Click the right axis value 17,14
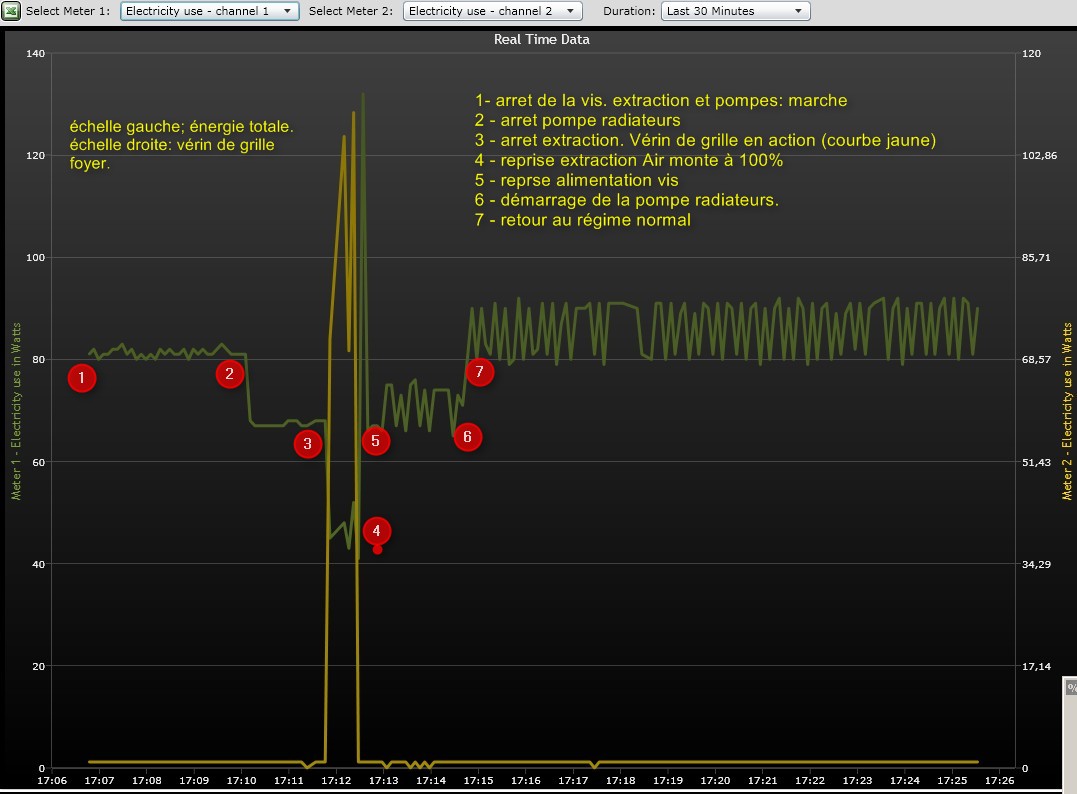Screen dimensions: 1077x794 [x=1036, y=666]
